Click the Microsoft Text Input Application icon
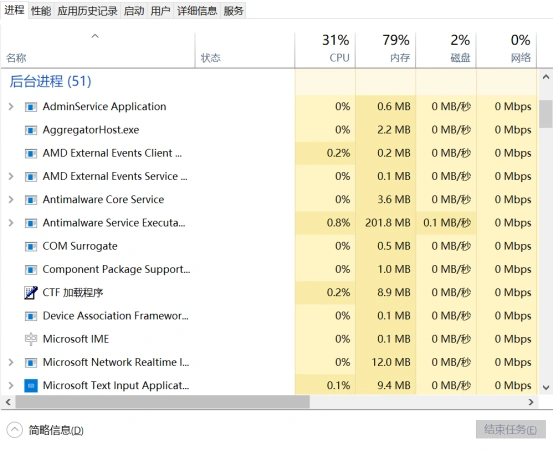The height and width of the screenshot is (451, 553). coord(31,386)
